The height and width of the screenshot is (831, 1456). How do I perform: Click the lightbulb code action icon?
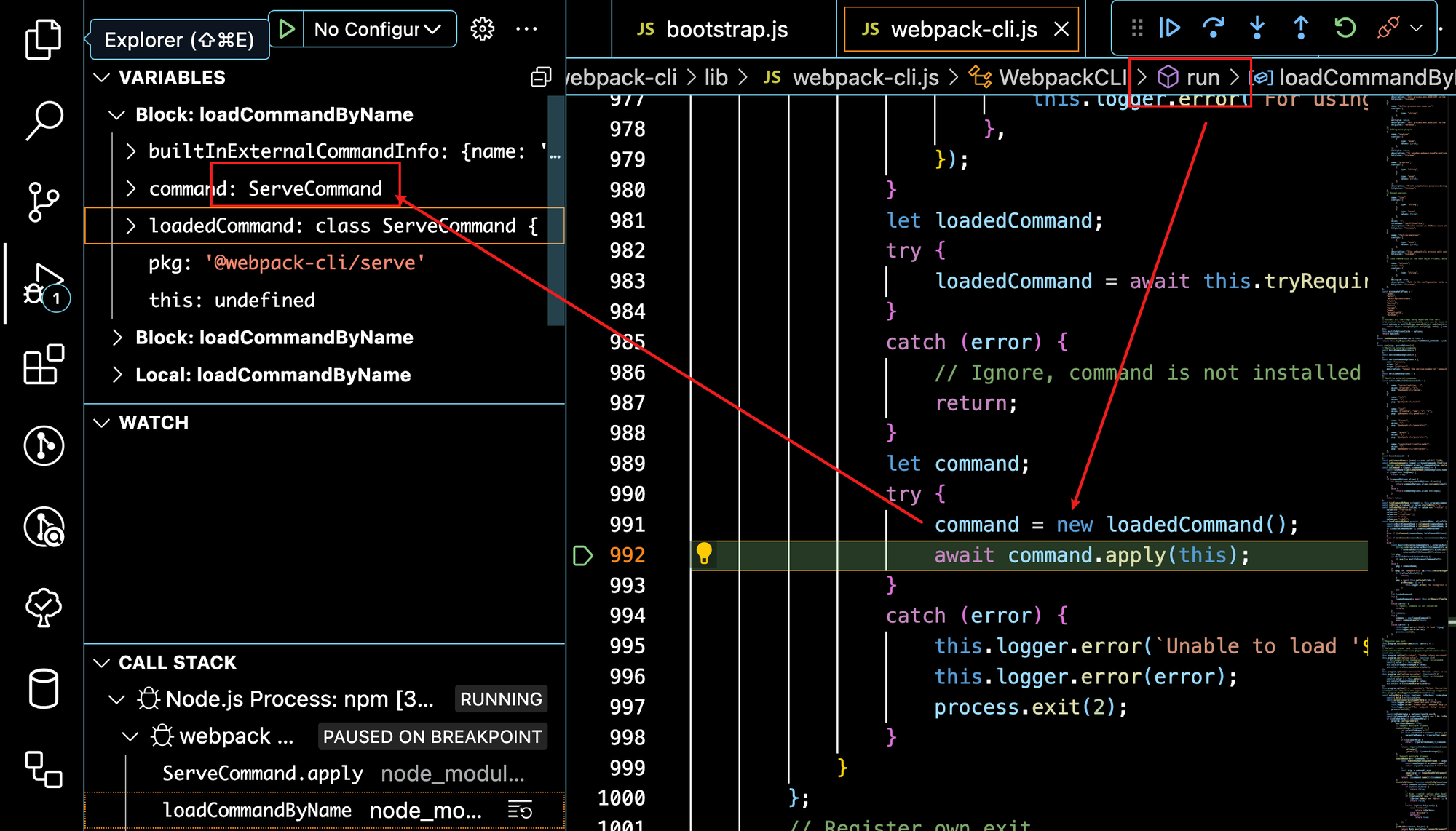[x=704, y=554]
